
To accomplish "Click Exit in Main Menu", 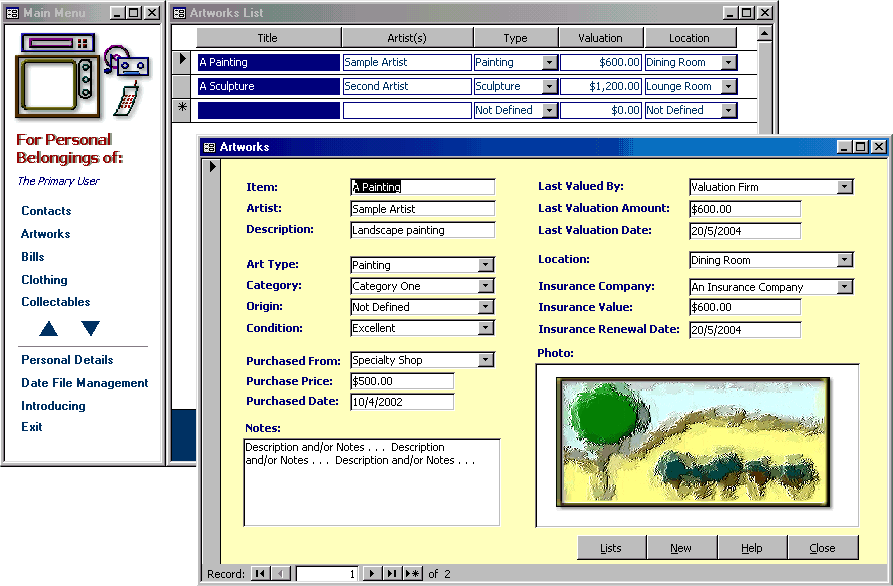I will tap(31, 427).
